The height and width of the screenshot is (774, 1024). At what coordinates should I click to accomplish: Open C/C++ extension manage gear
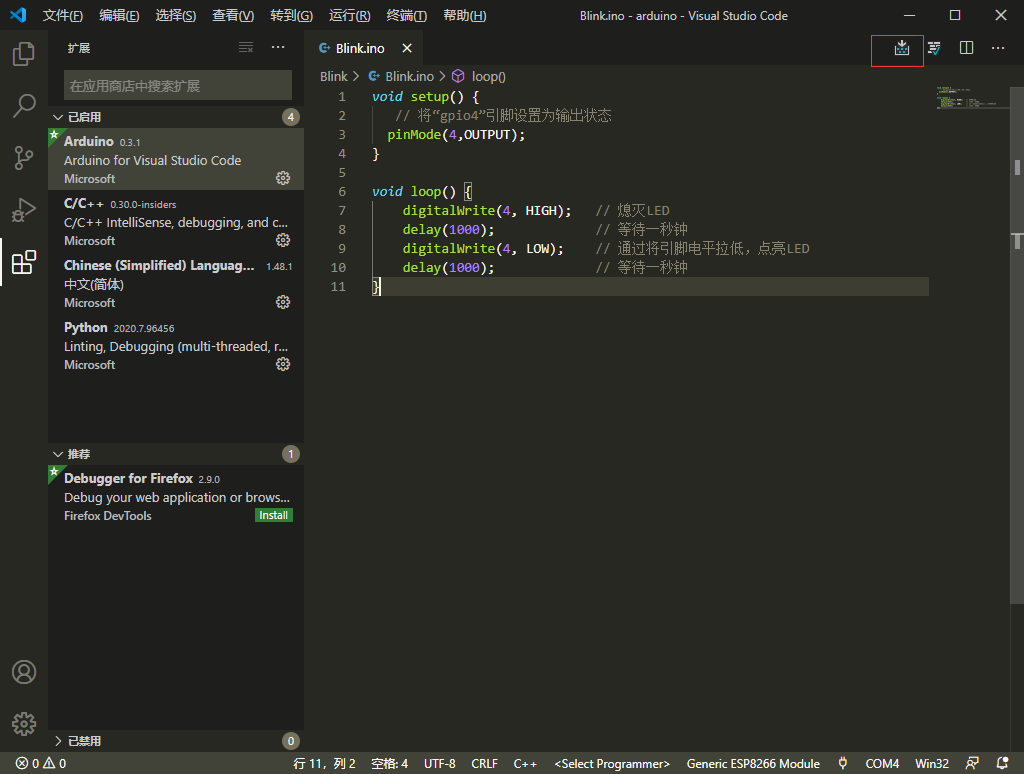(283, 240)
